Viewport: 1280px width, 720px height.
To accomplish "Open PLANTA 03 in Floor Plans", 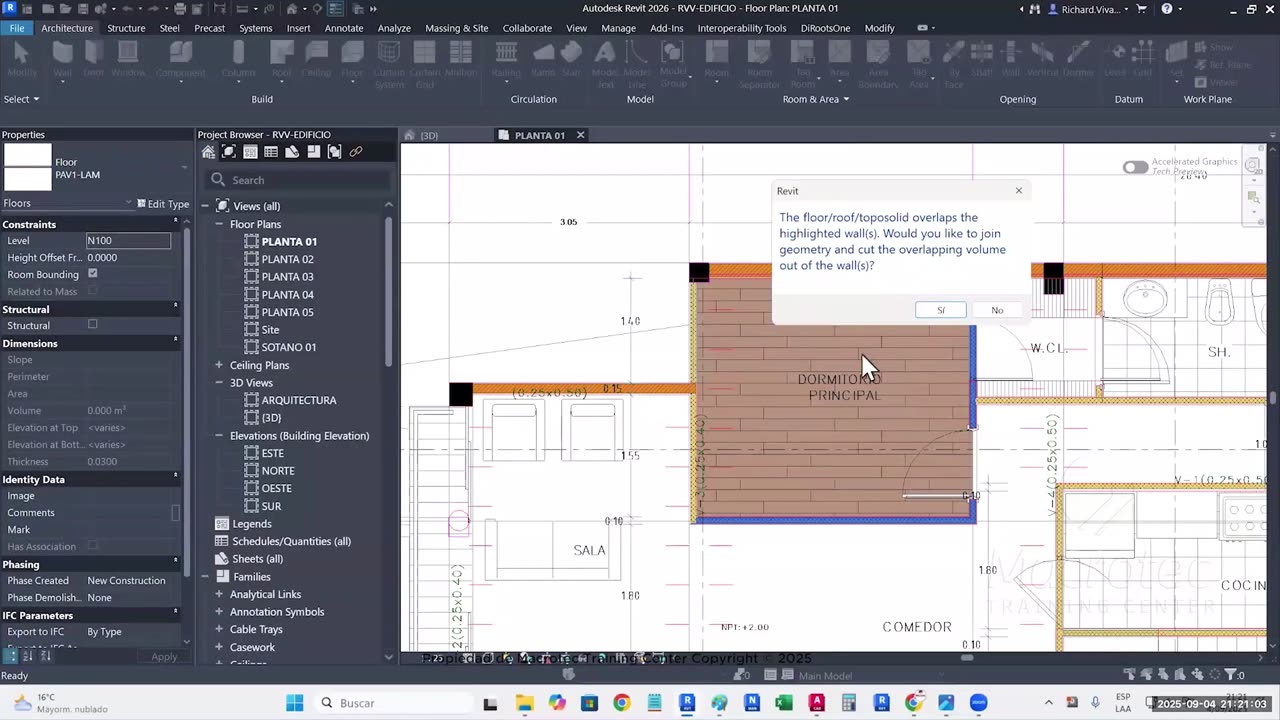I will pos(287,277).
